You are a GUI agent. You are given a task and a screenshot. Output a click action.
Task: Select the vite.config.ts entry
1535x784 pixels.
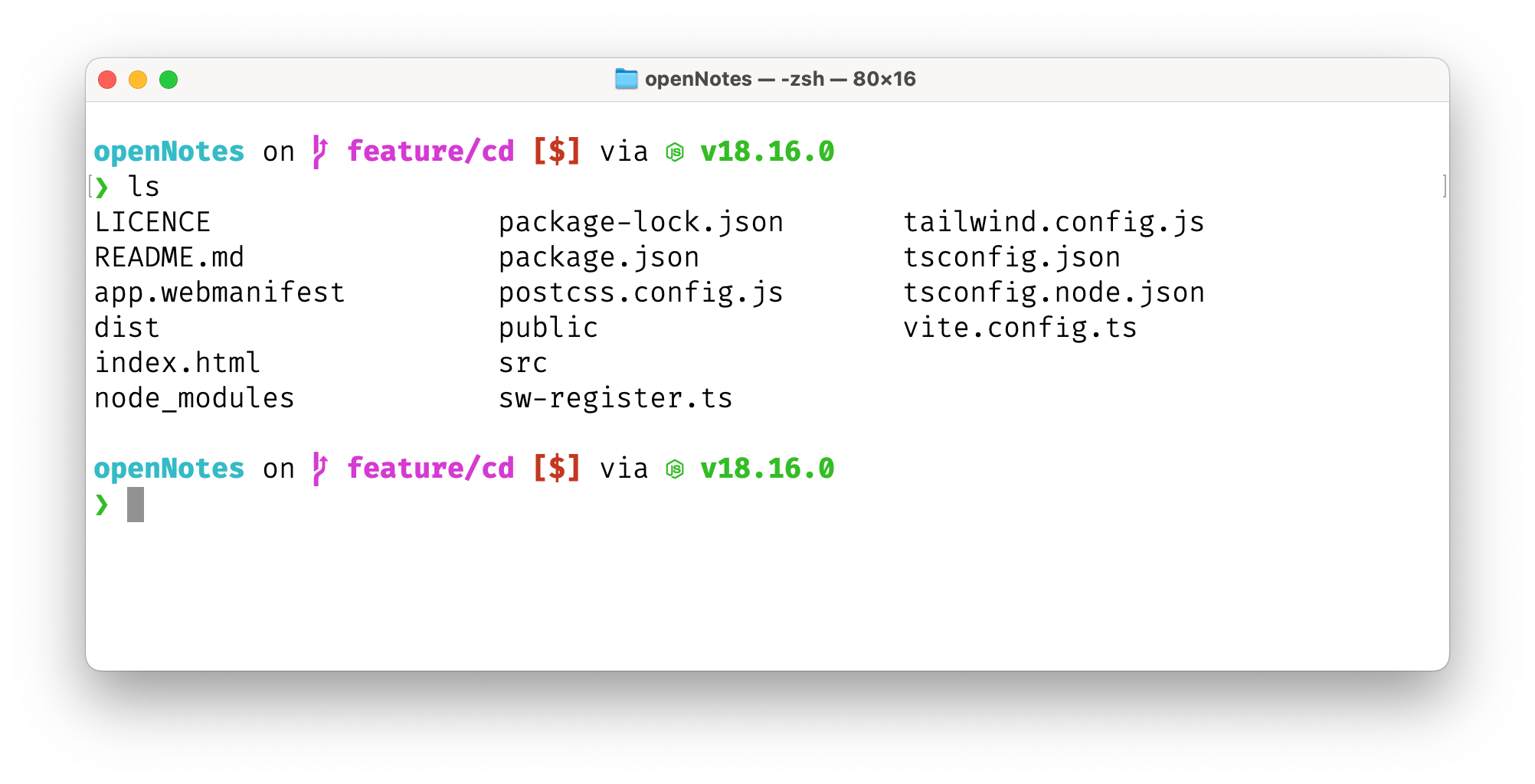pos(1021,327)
